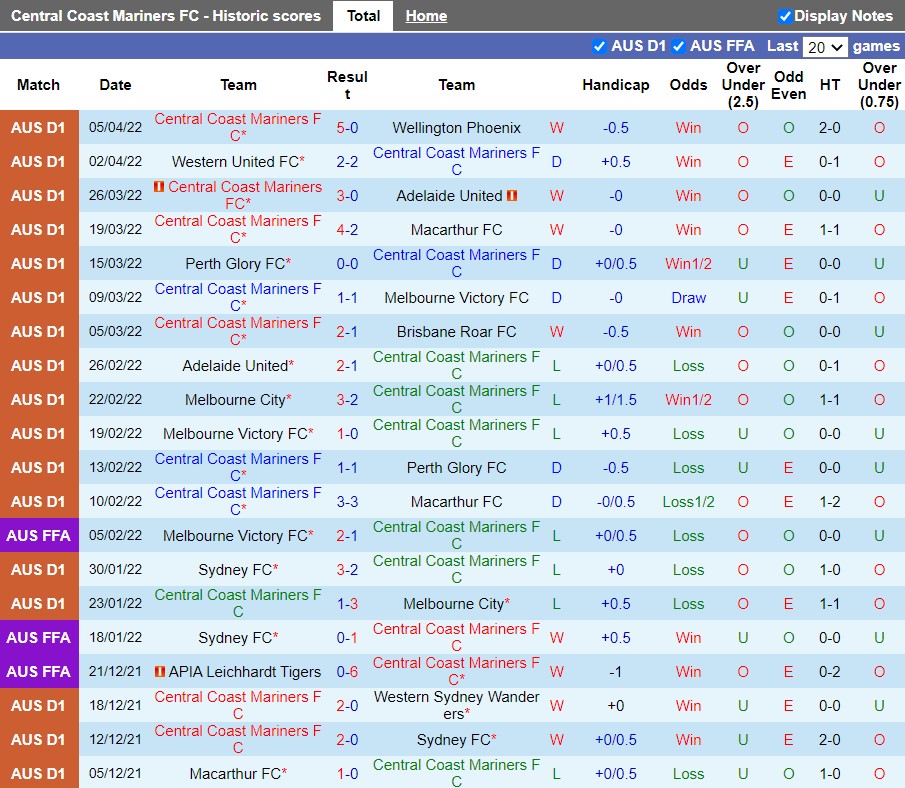Toggle the AUS D1 league checkbox

(599, 46)
